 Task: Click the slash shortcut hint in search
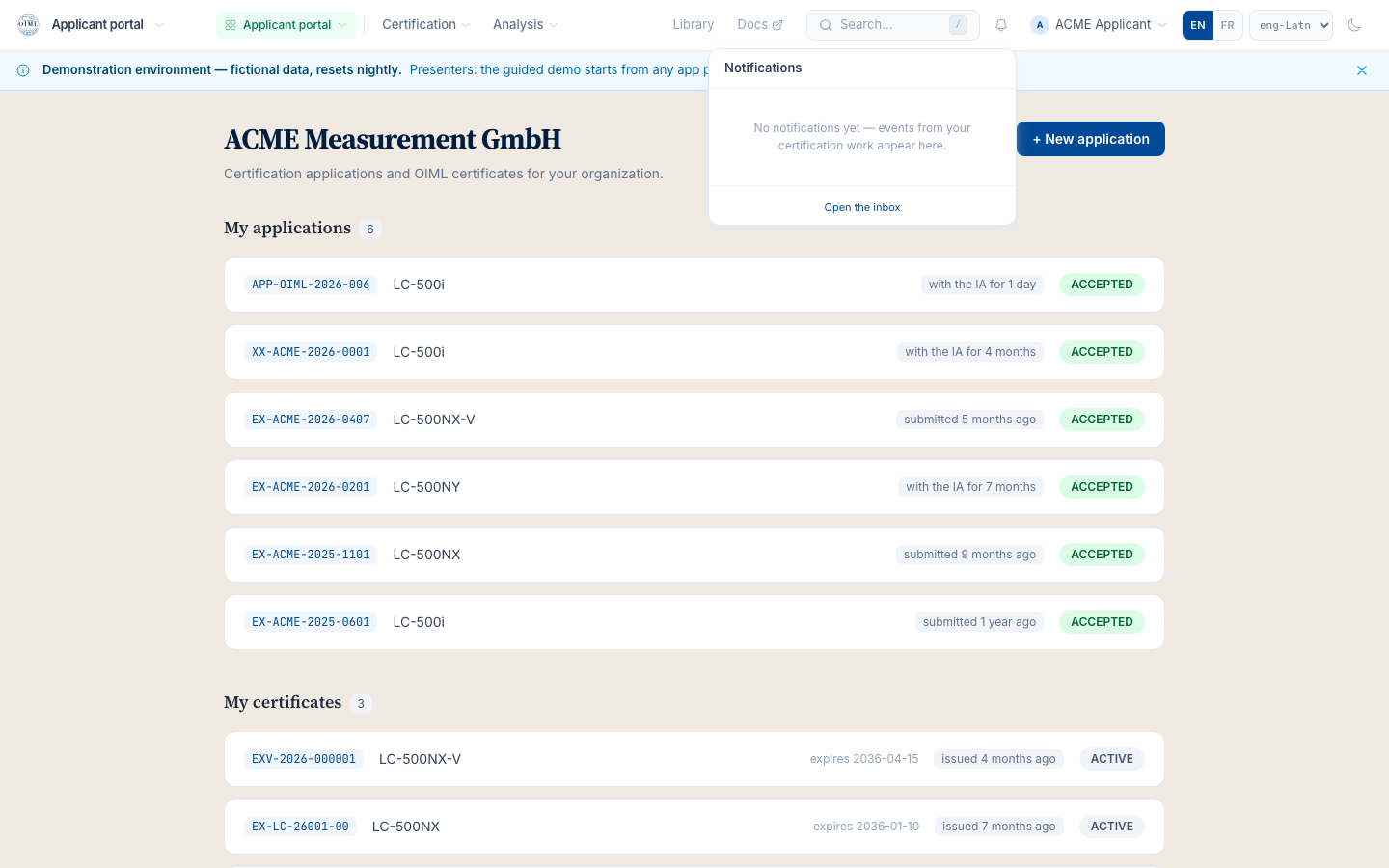point(958,25)
